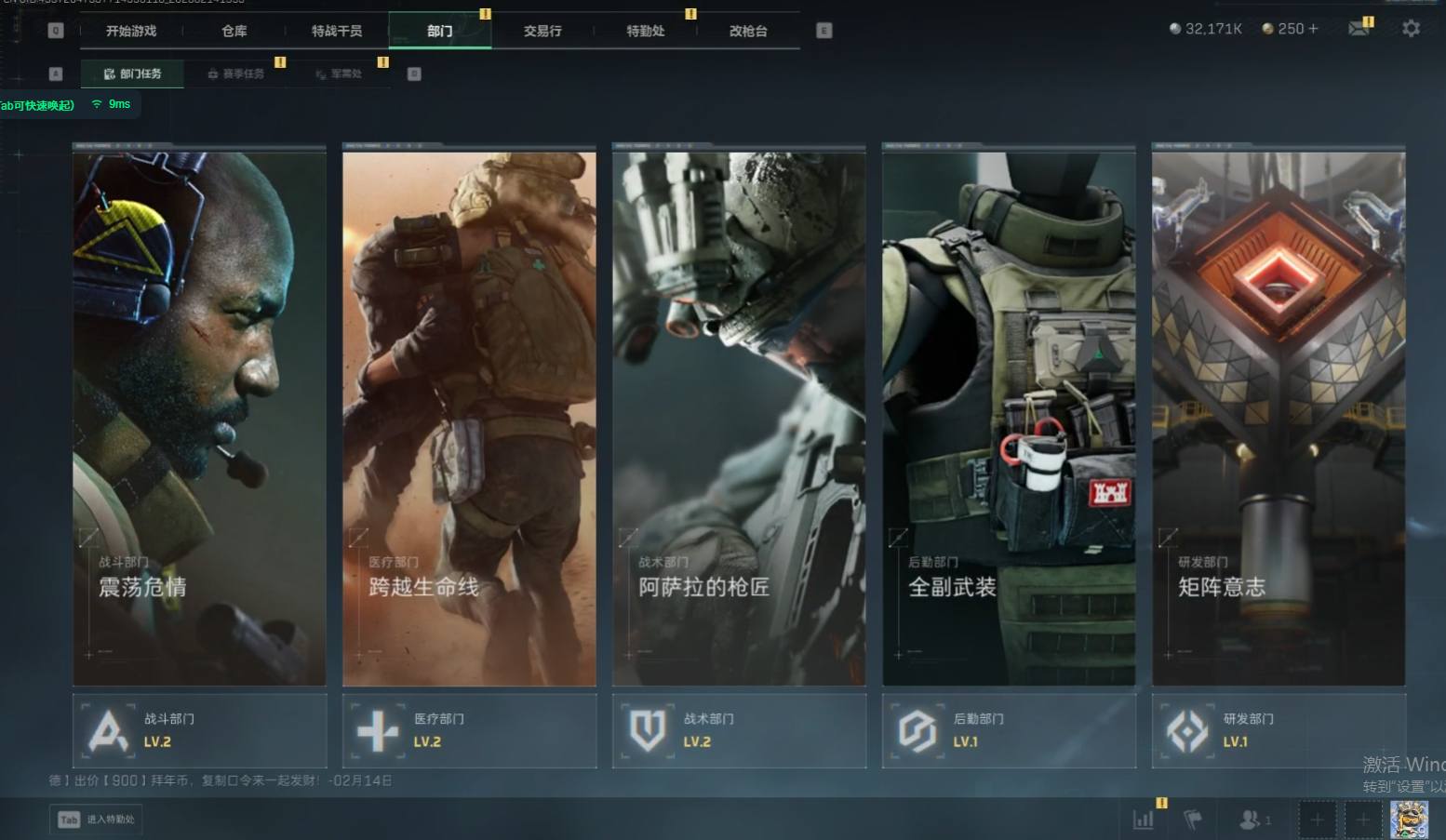Select the 部门任务 sub-tab
1446x840 pixels.
[132, 73]
